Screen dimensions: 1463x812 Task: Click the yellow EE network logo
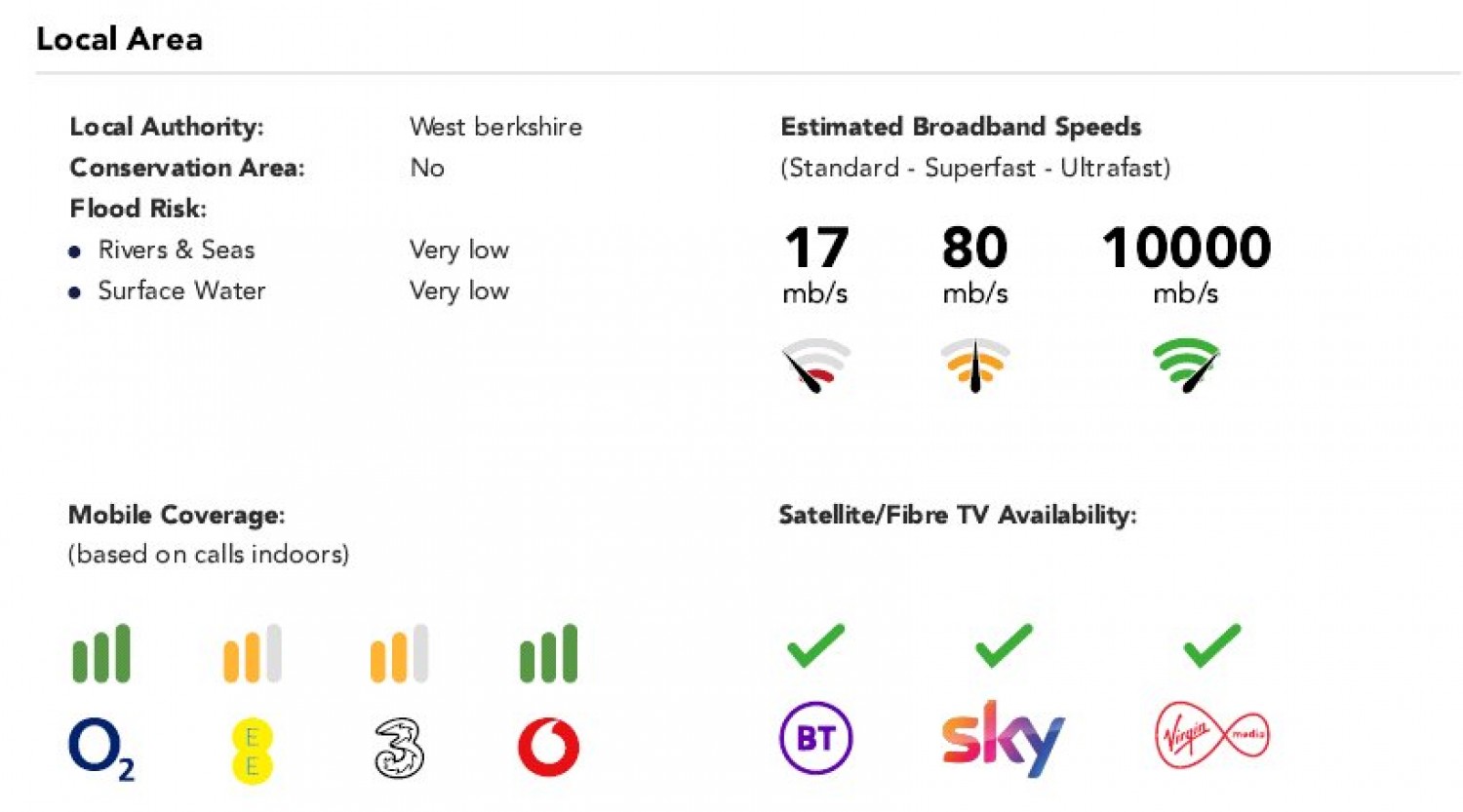coord(252,751)
